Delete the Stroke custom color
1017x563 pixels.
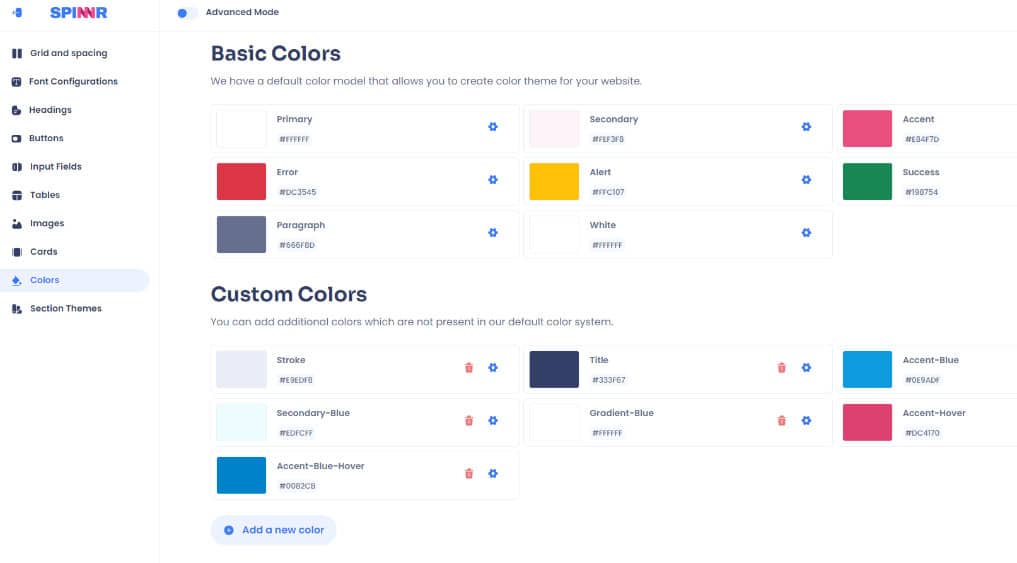pyautogui.click(x=469, y=368)
